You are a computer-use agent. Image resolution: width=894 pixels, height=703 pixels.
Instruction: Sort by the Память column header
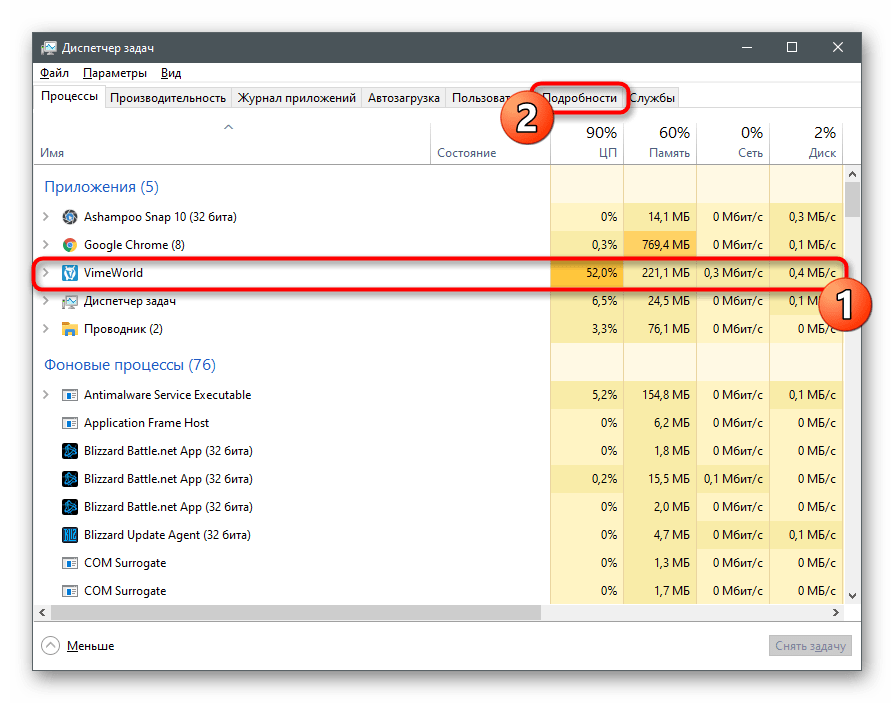click(x=660, y=143)
